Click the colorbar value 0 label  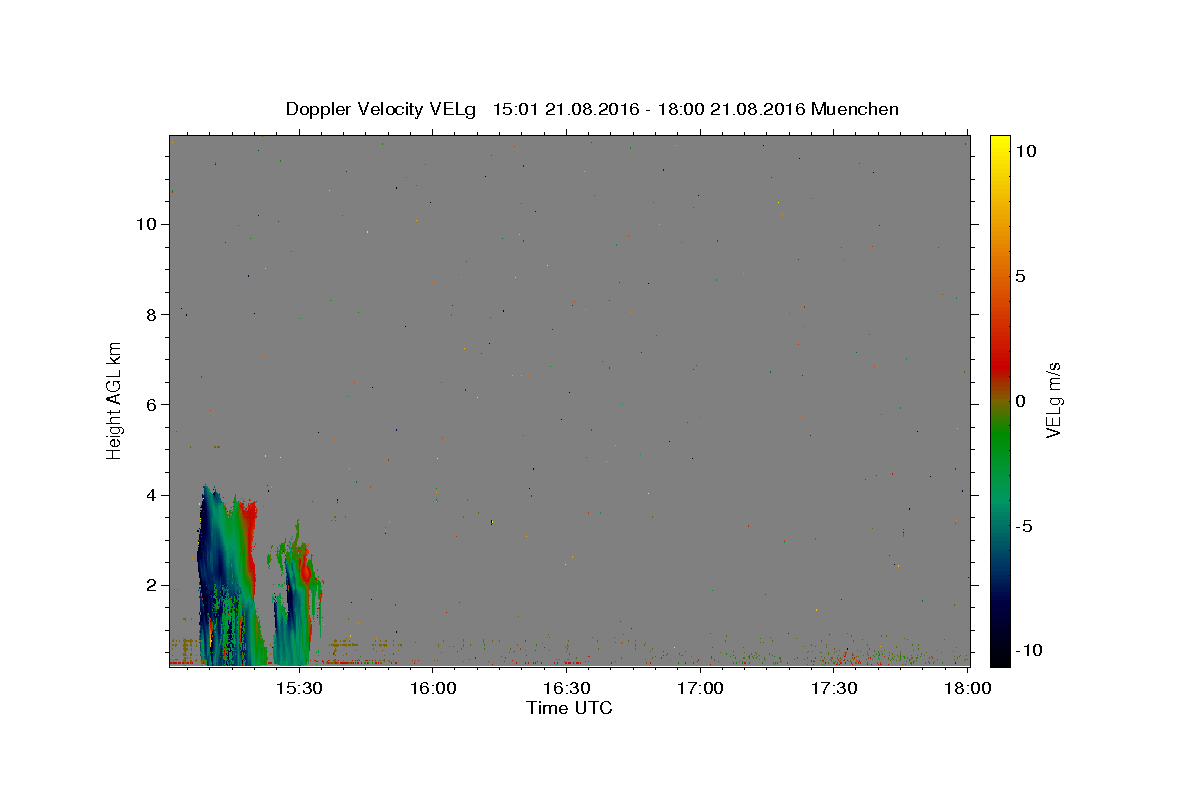point(1020,401)
